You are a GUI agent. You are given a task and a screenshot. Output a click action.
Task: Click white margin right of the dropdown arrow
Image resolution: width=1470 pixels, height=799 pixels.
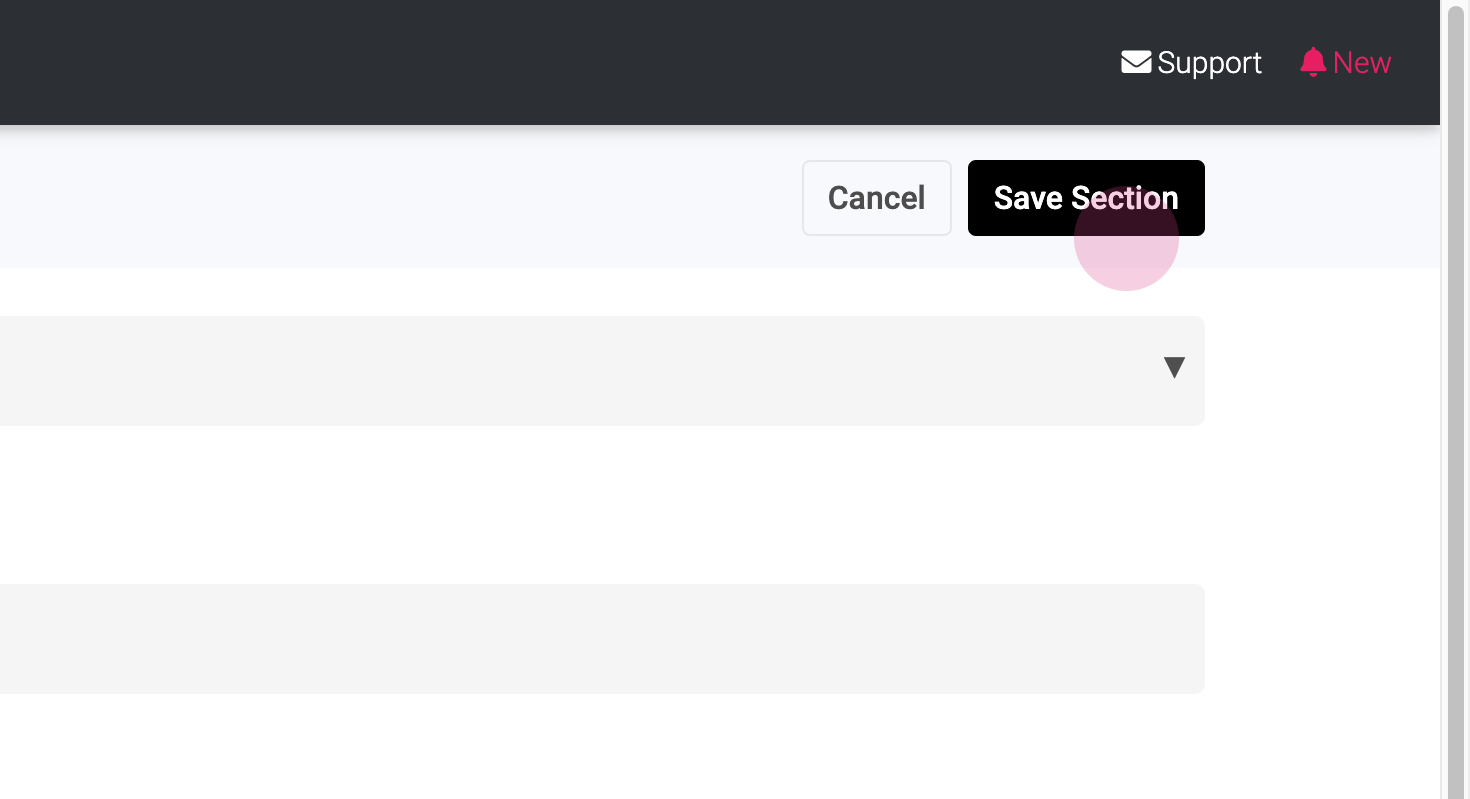pyautogui.click(x=1320, y=371)
